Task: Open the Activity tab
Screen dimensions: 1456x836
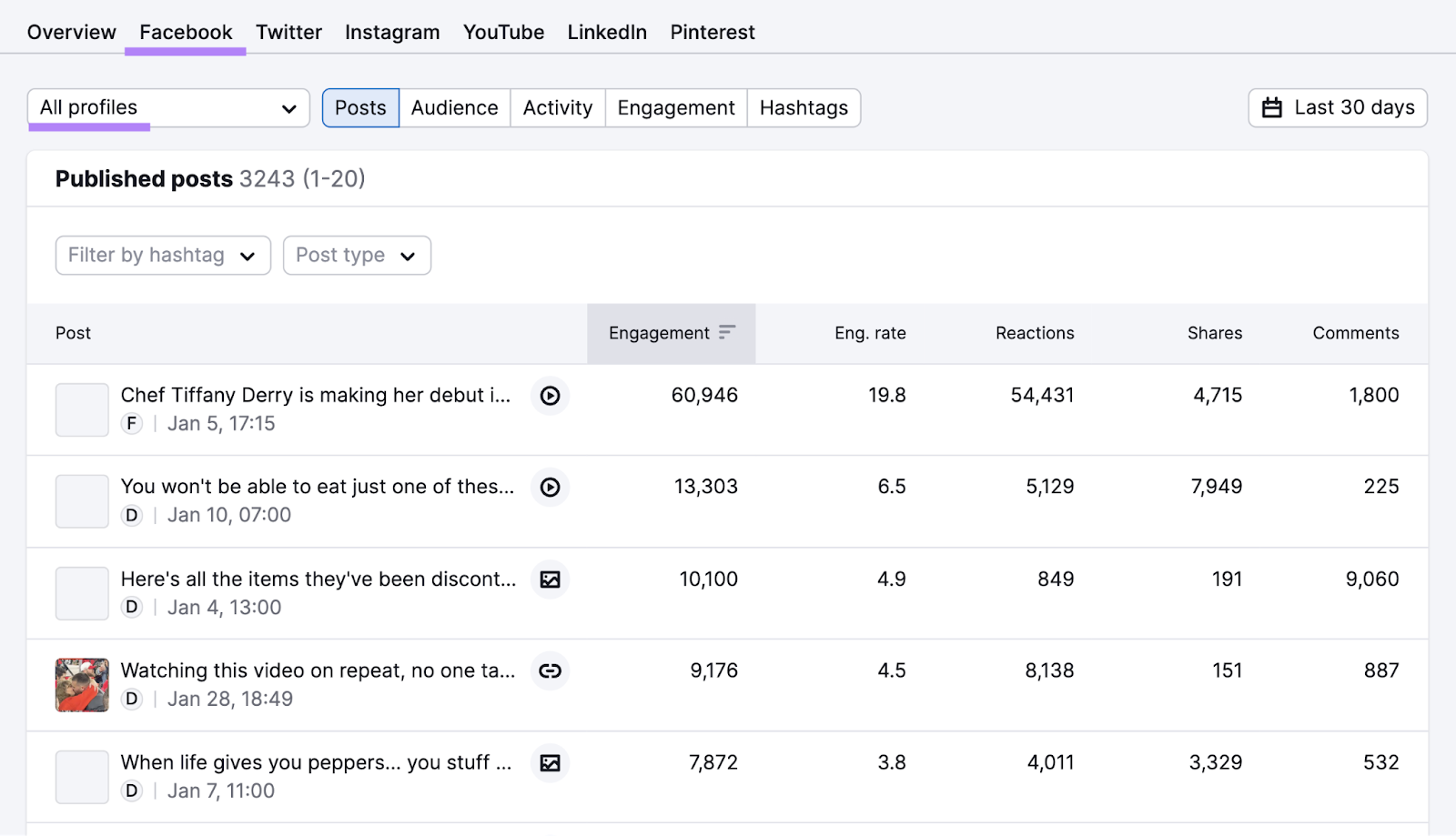Action: point(557,107)
